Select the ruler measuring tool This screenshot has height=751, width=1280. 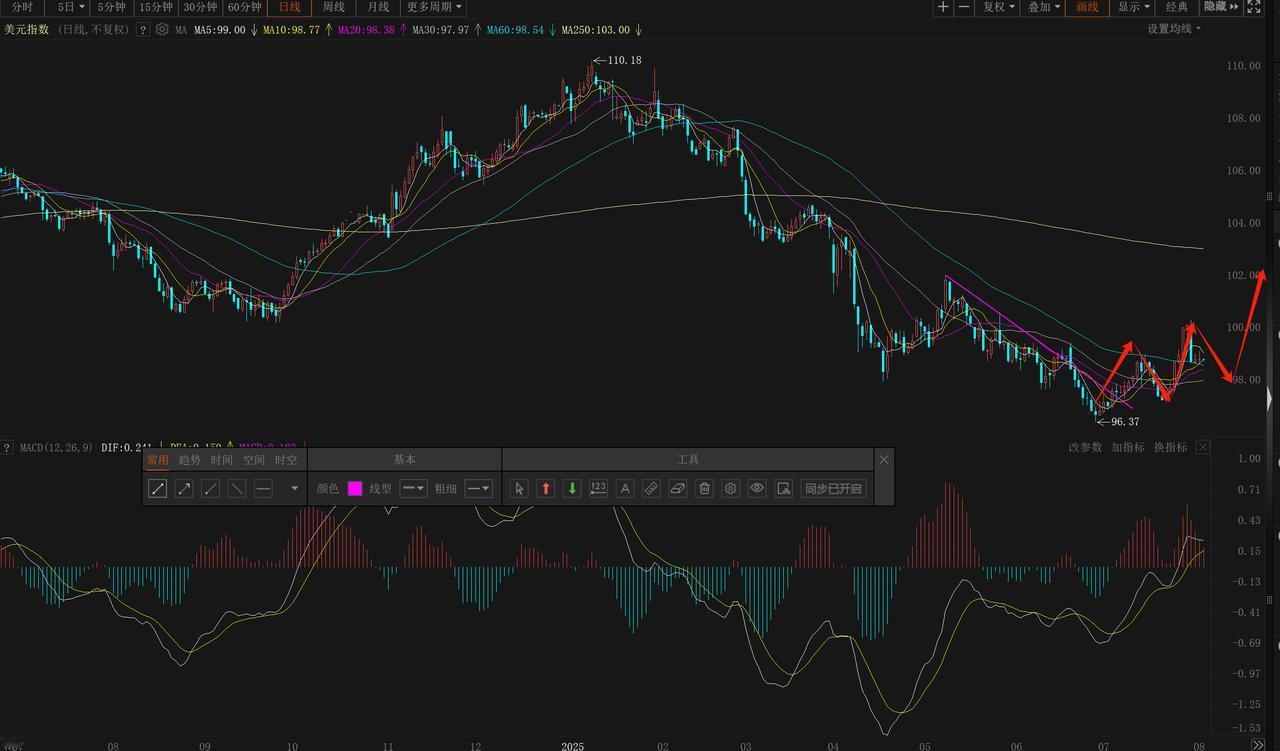coord(651,489)
